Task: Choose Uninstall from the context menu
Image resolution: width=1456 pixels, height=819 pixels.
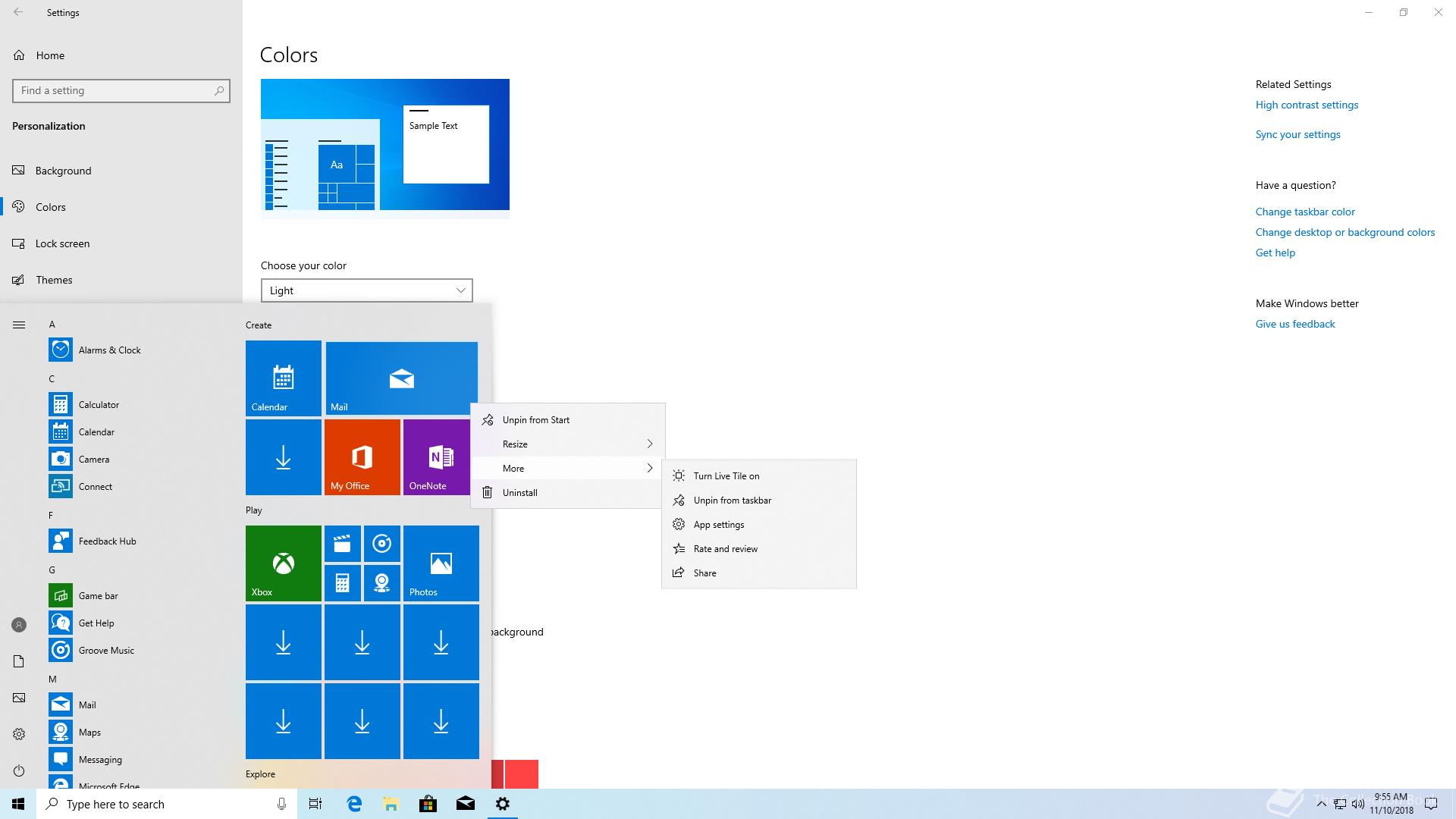Action: coord(567,493)
